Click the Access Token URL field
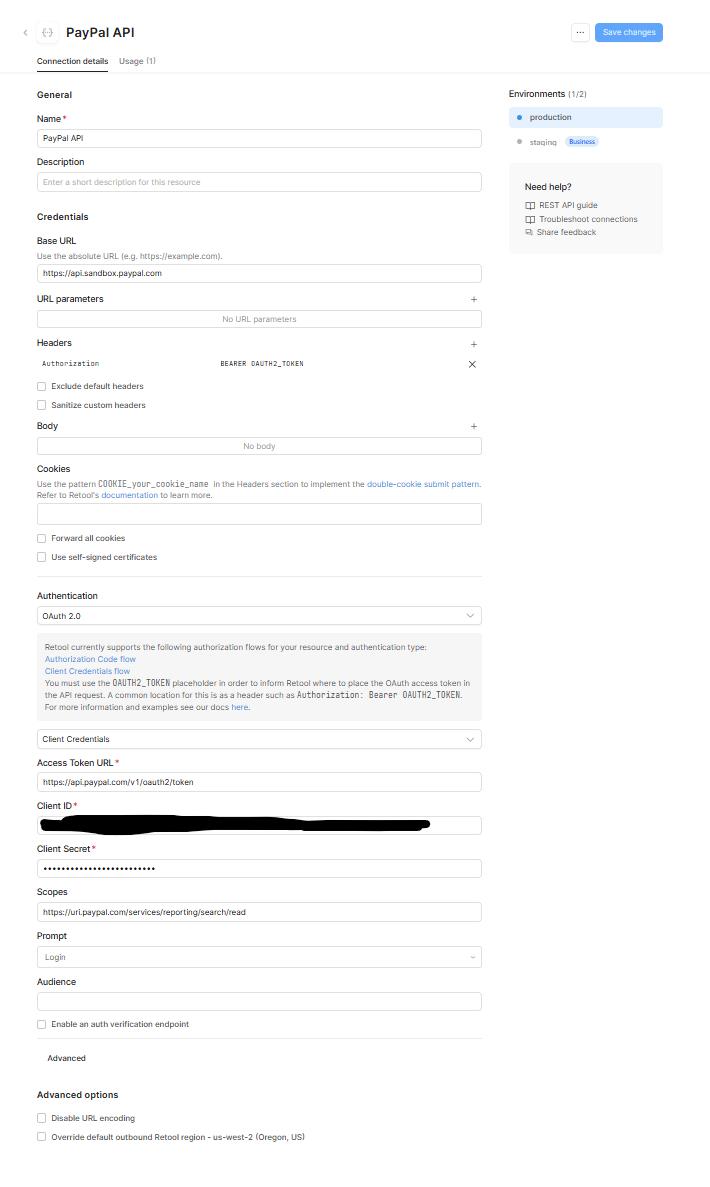The image size is (710, 1187). click(259, 783)
